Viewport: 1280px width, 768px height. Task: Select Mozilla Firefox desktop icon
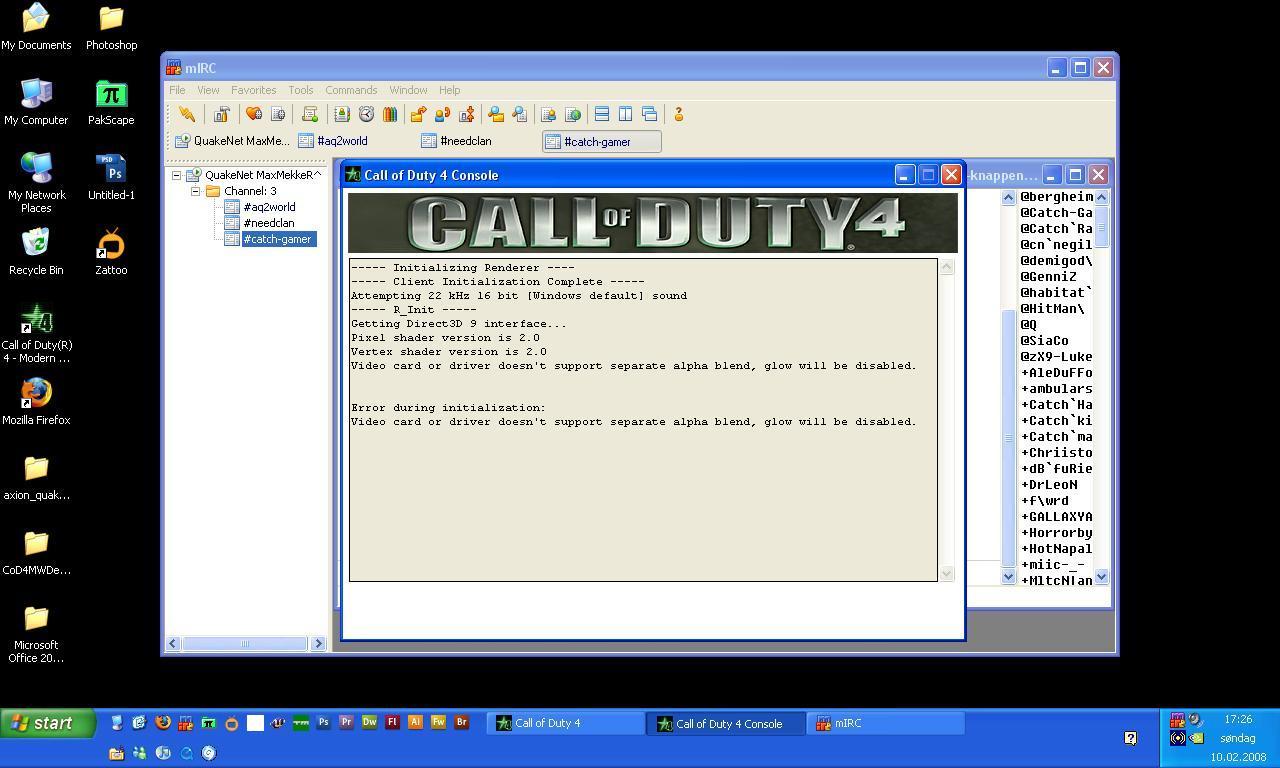point(36,402)
